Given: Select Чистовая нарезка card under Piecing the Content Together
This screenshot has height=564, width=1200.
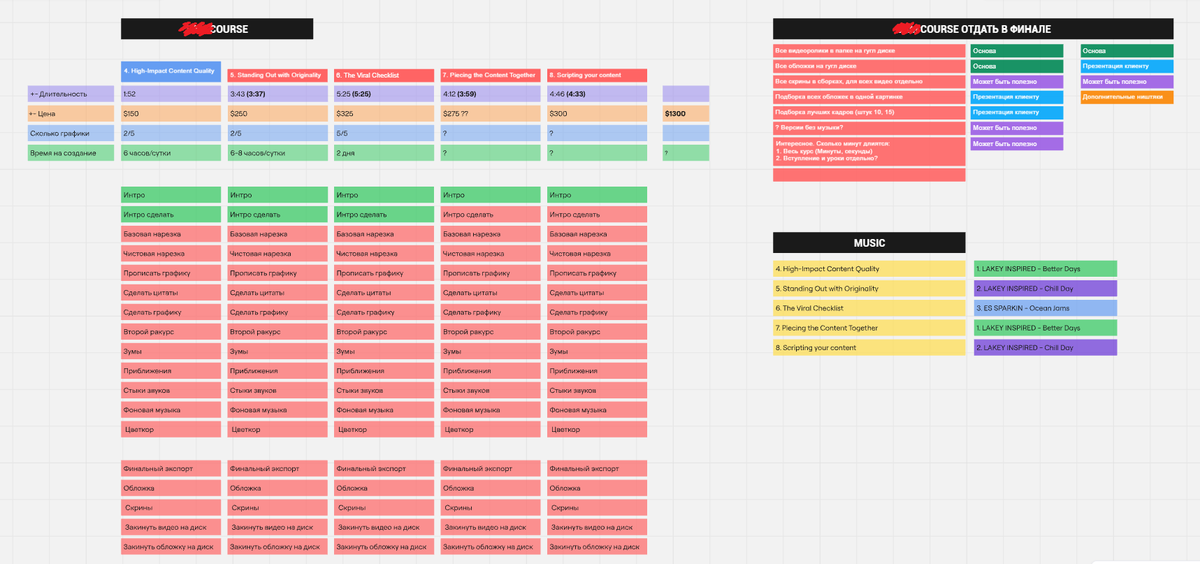Looking at the screenshot, I should pyautogui.click(x=491, y=254).
